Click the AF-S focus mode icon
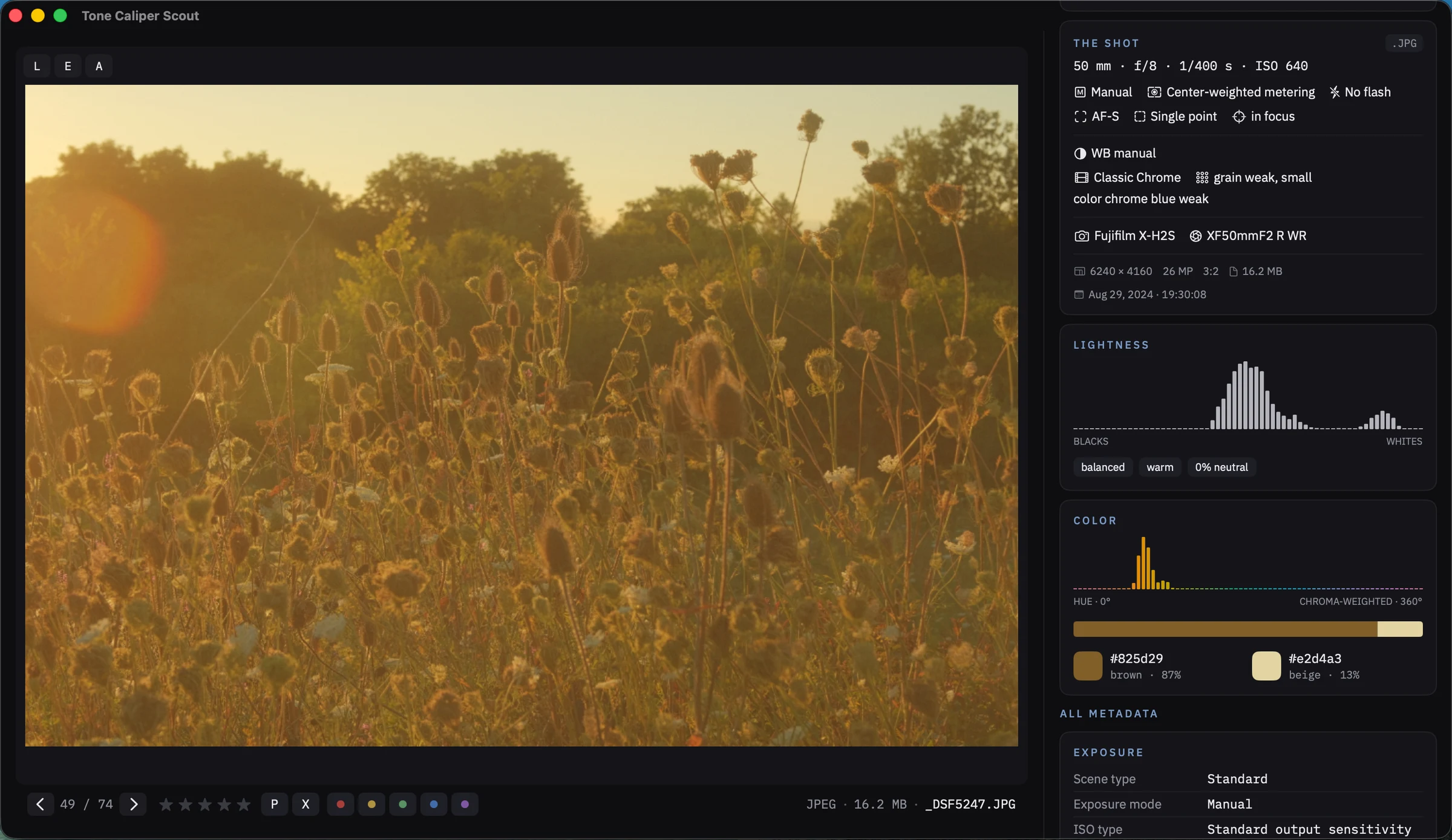The width and height of the screenshot is (1452, 840). tap(1080, 116)
